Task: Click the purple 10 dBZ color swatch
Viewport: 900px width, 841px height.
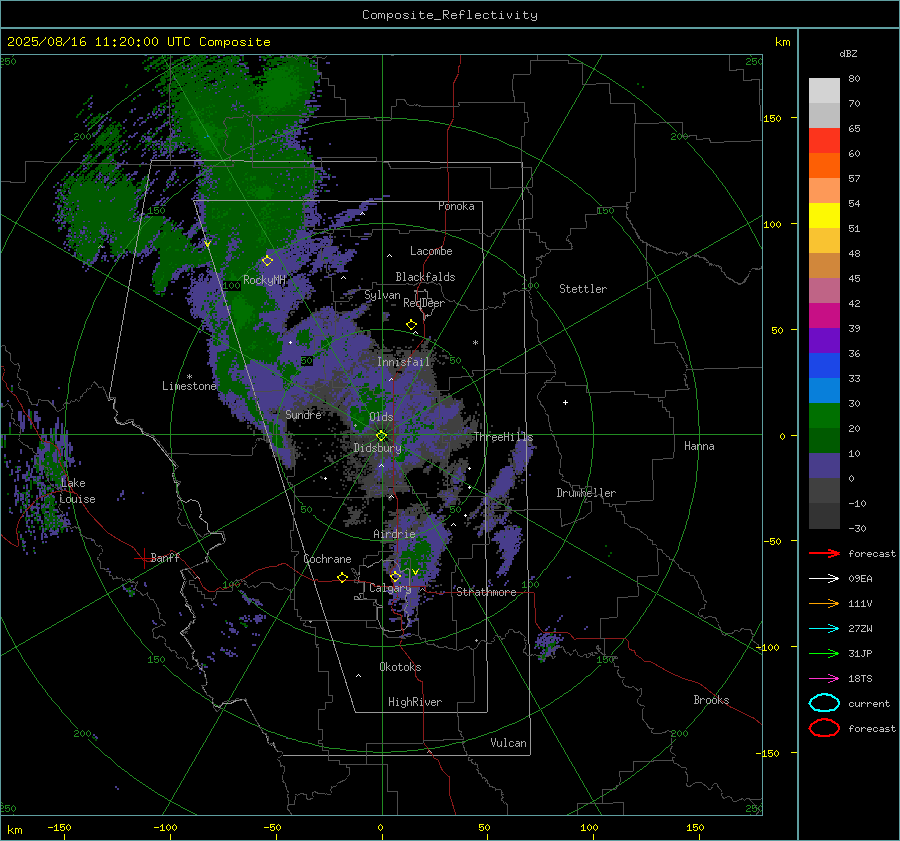Action: click(824, 466)
